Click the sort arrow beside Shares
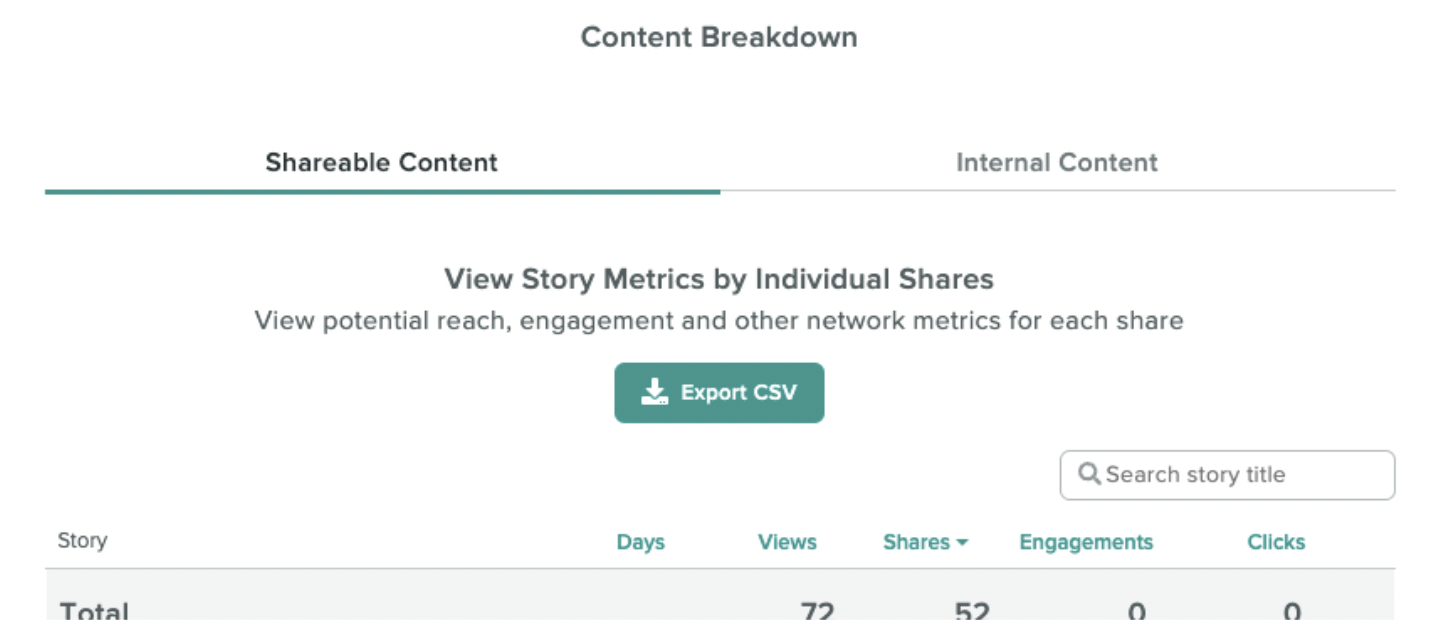Viewport: 1432px width, 644px height. coord(962,543)
